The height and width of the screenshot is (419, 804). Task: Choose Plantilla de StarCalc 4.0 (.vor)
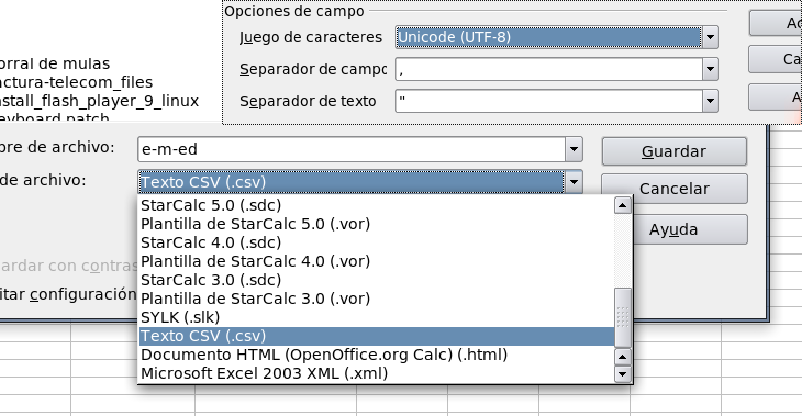(255, 261)
